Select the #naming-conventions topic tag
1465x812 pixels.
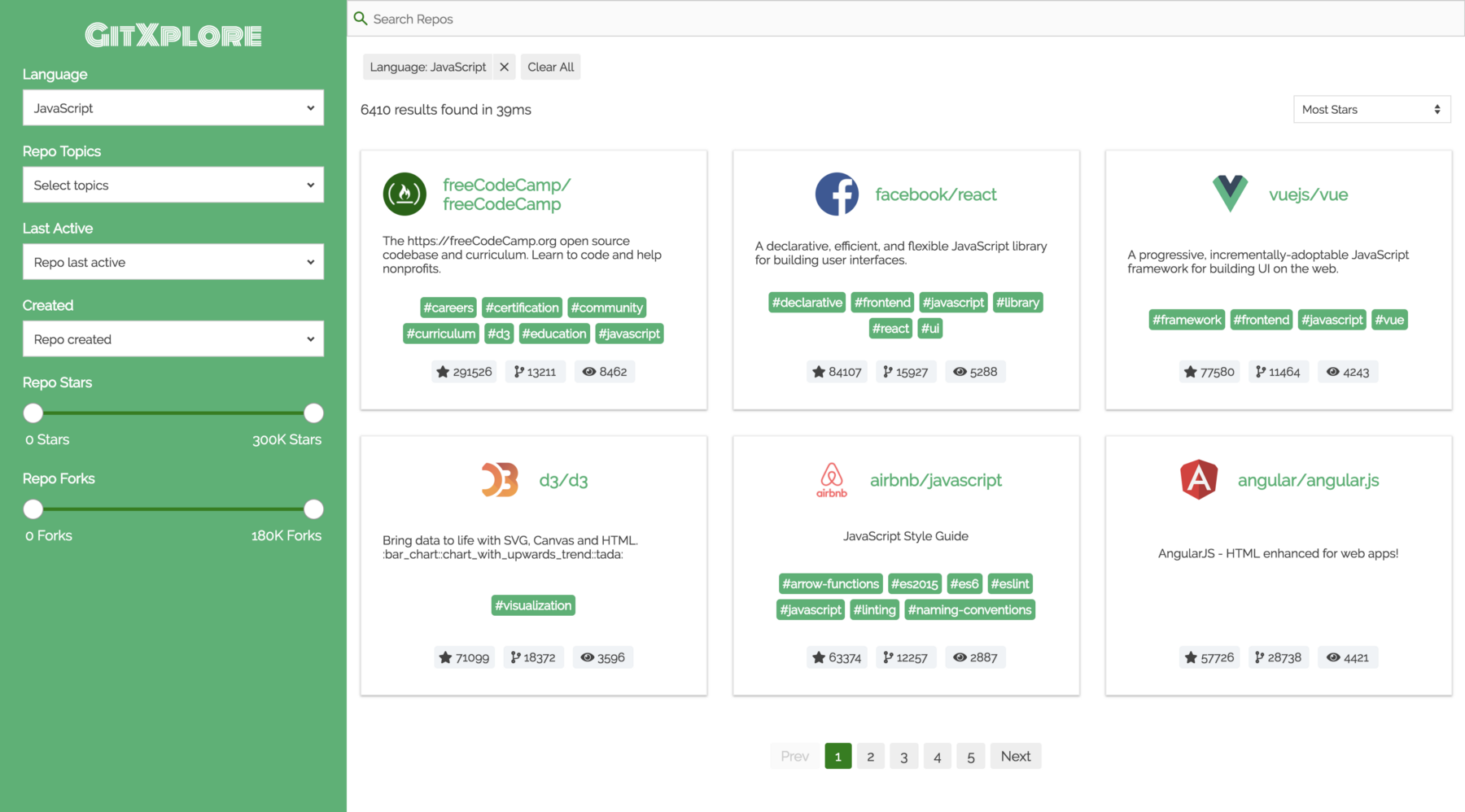pyautogui.click(x=969, y=609)
